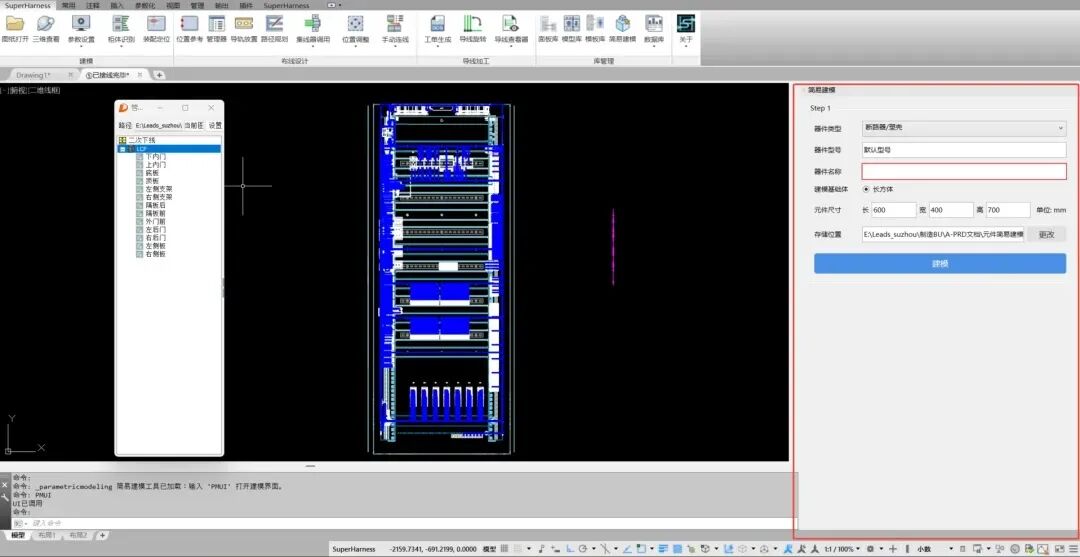Switch to the Drawing1 document tab

pyautogui.click(x=33, y=75)
